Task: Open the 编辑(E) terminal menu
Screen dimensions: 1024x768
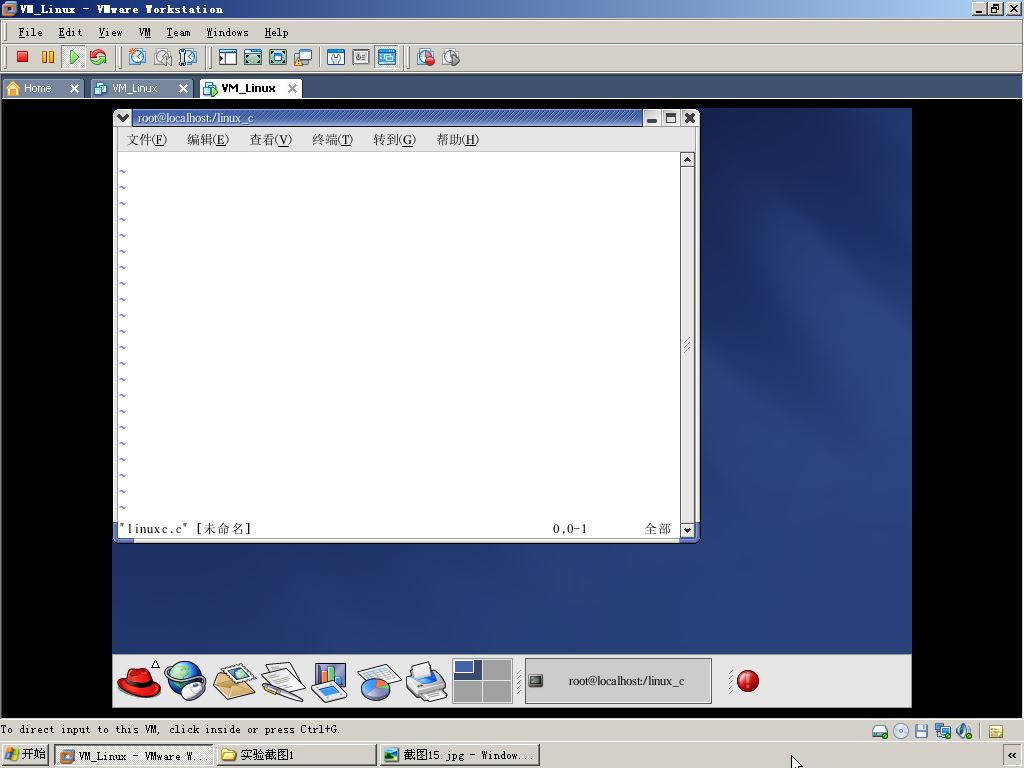Action: click(x=208, y=140)
